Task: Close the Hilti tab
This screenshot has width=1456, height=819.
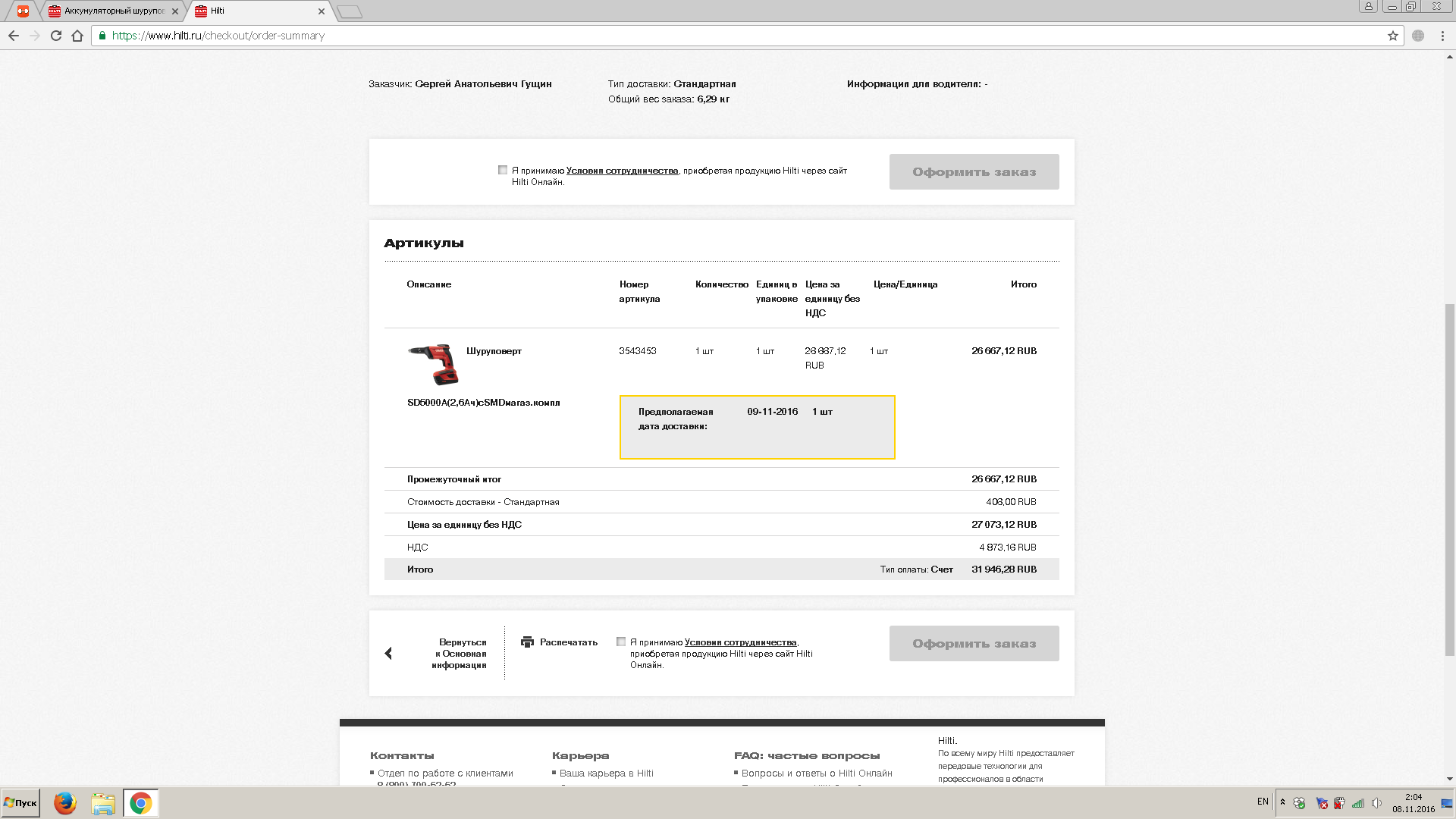Action: click(322, 11)
